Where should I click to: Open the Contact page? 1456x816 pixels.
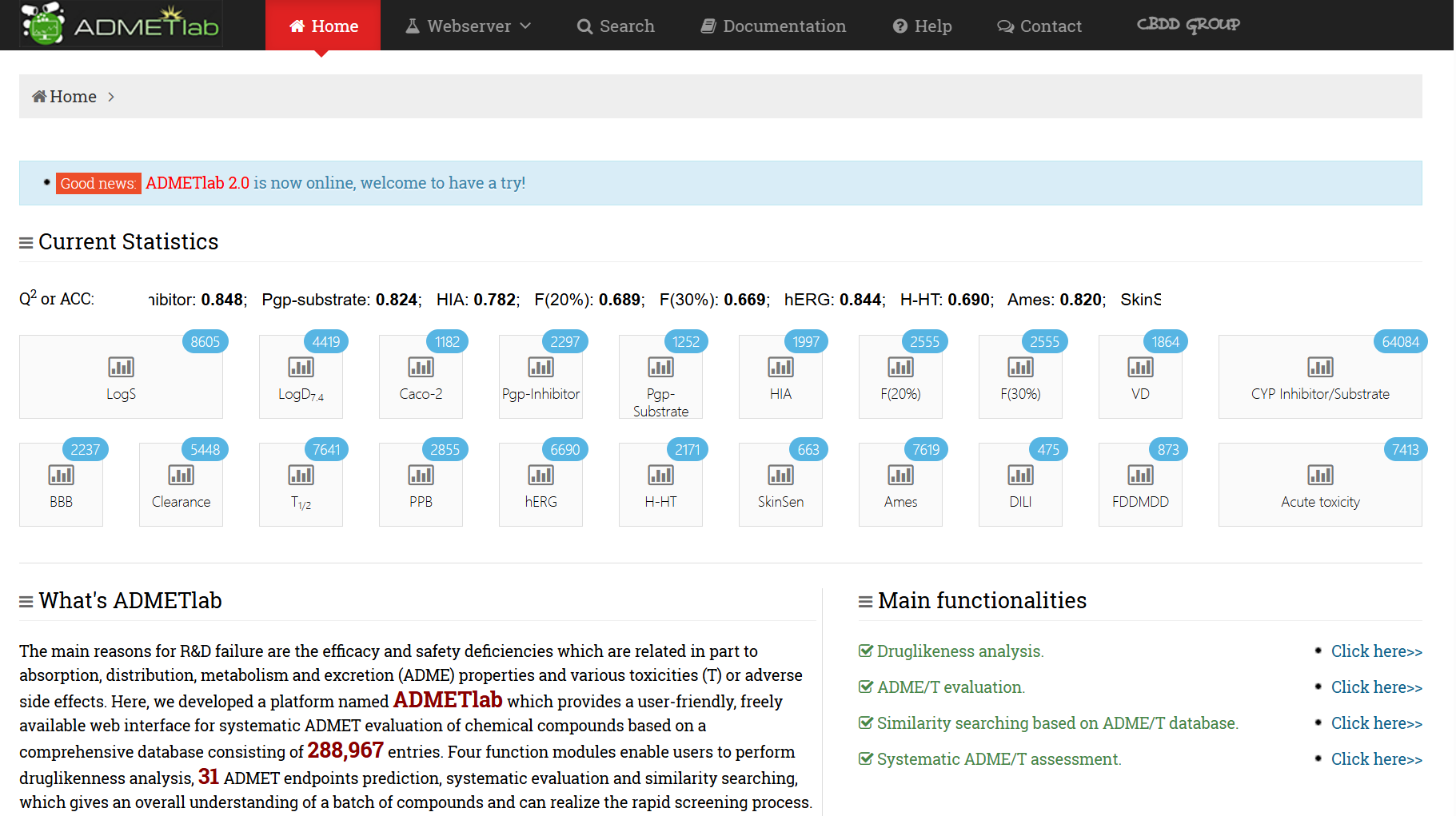[1039, 26]
